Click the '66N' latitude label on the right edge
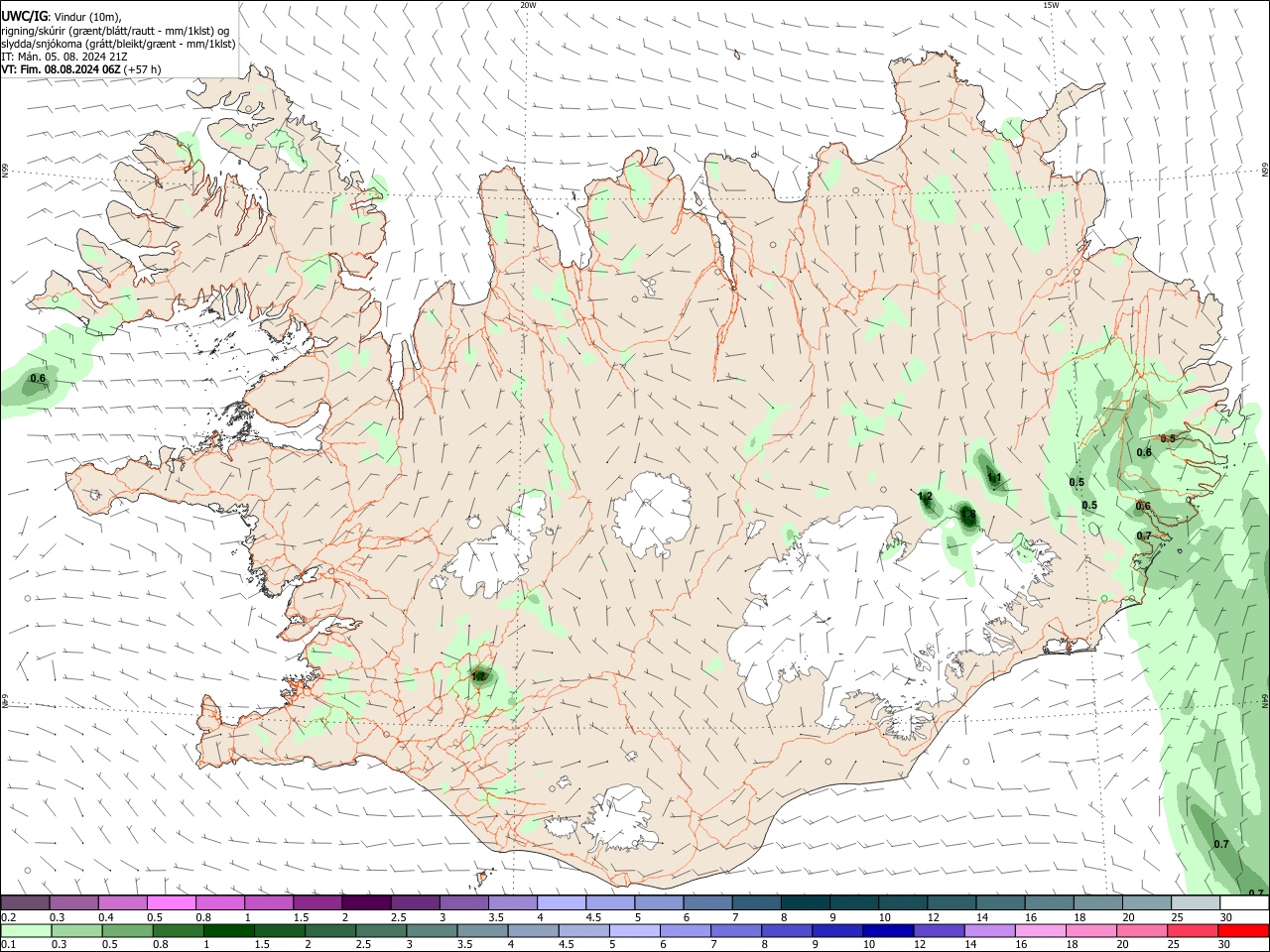Screen dimensions: 1270x952 pyautogui.click(x=1265, y=172)
